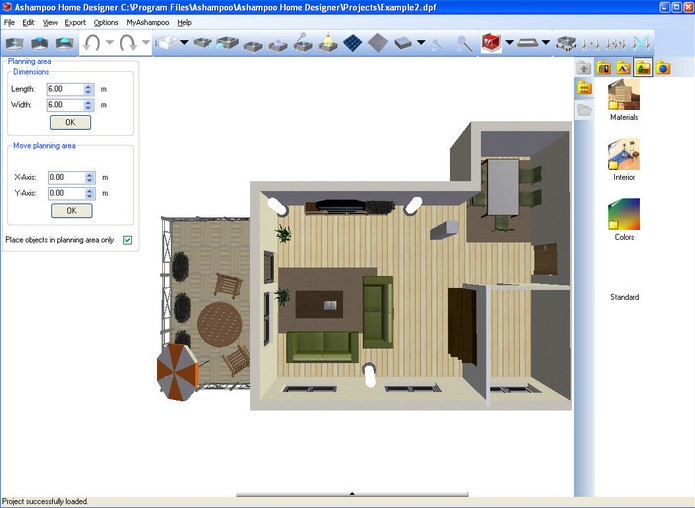Click the large magnifier zoom icon
Screen dimensions: 695x508
pos(465,43)
